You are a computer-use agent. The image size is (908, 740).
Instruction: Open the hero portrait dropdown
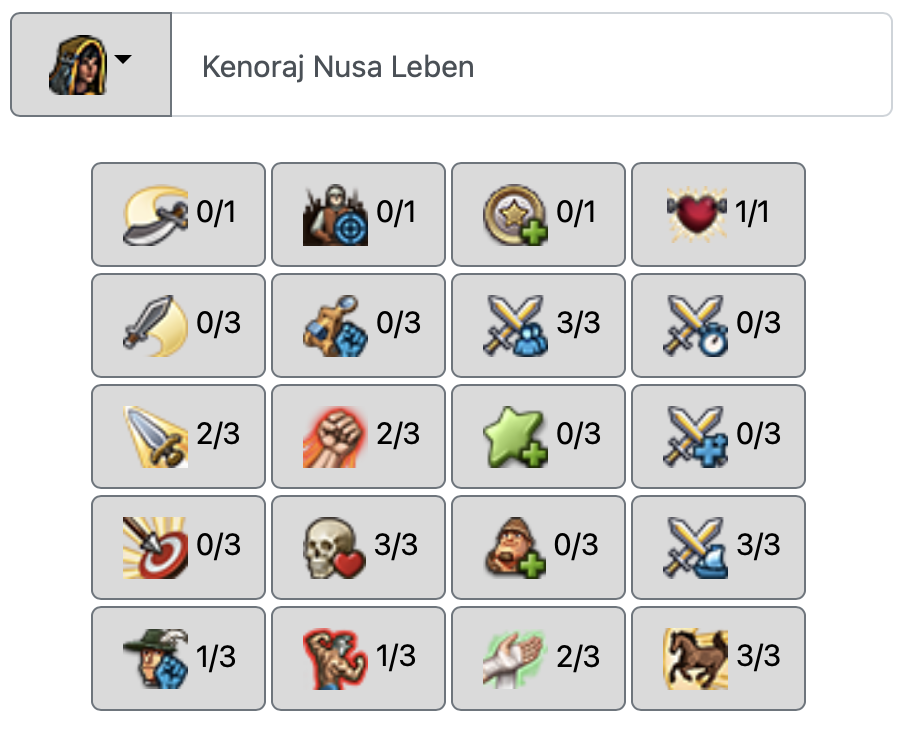[91, 65]
